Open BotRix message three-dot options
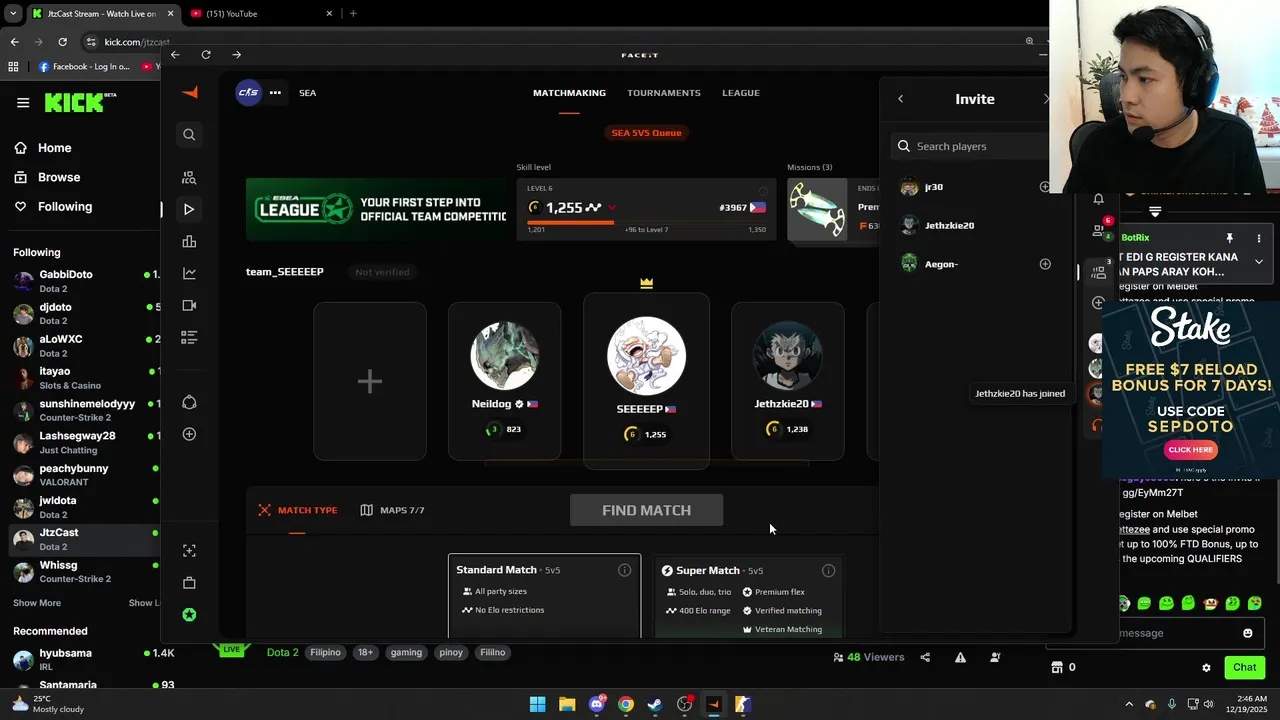Screen dimensions: 1280x720 1259,238
